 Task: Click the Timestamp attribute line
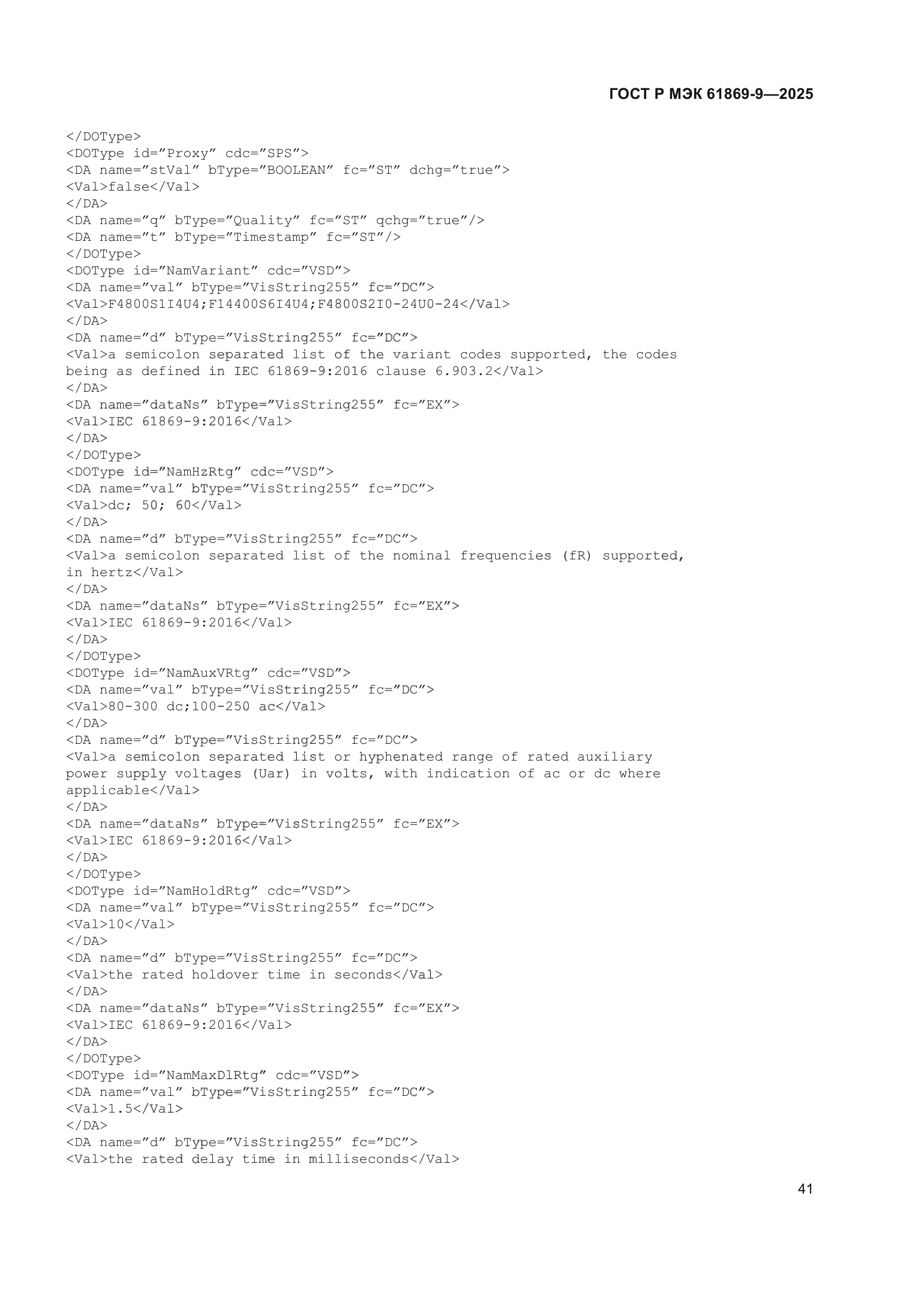[x=234, y=237]
